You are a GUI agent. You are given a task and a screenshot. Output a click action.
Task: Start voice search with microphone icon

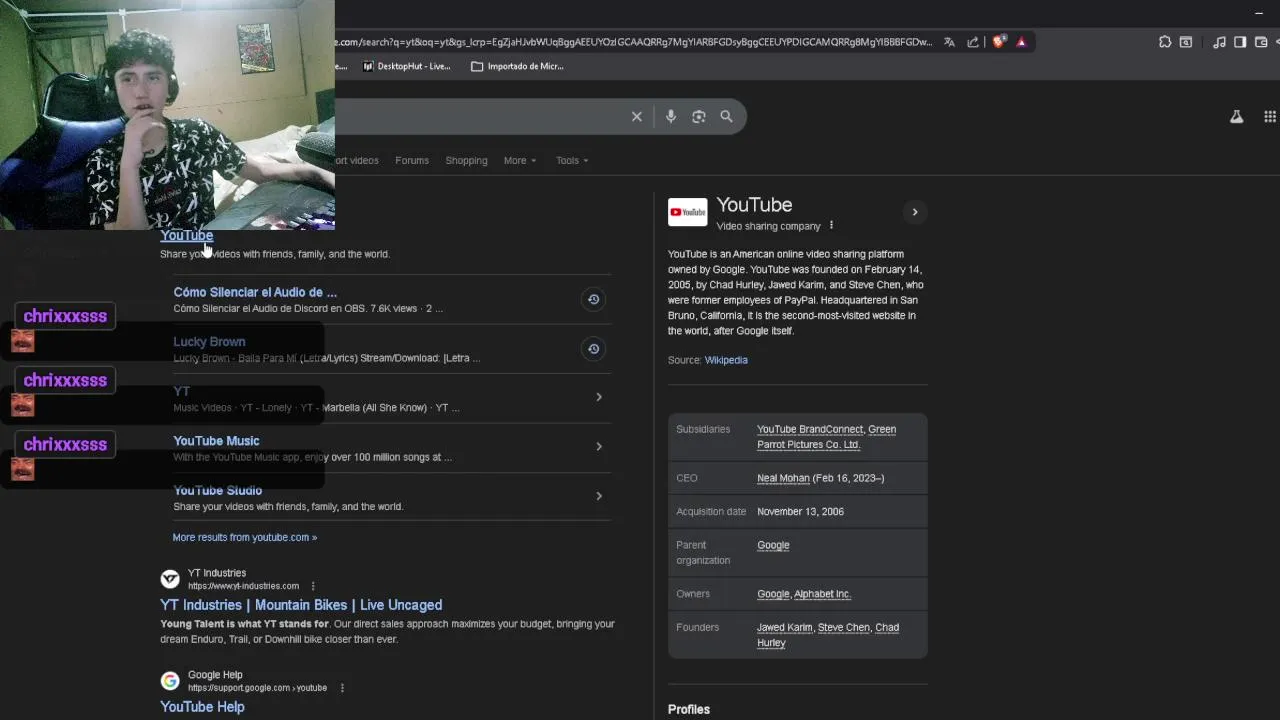point(671,117)
